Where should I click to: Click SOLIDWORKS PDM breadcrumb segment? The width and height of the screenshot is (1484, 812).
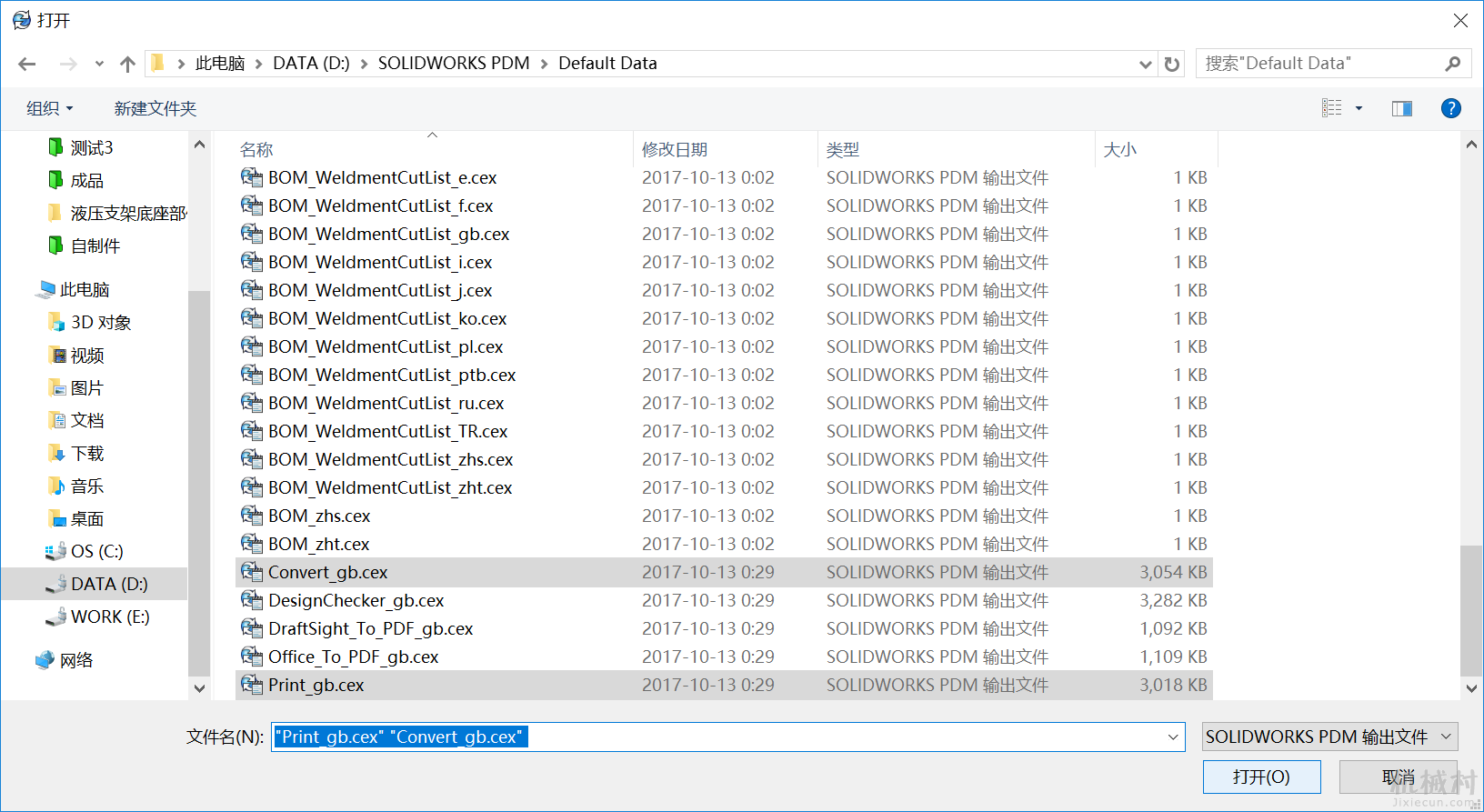tap(454, 64)
